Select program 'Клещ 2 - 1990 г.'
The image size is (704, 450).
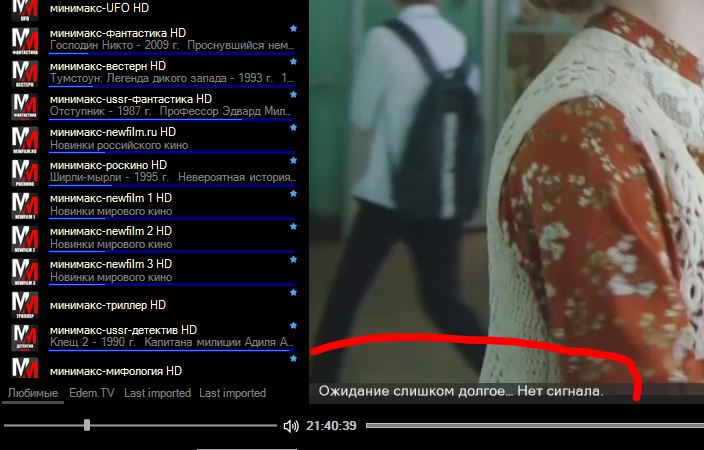point(92,342)
